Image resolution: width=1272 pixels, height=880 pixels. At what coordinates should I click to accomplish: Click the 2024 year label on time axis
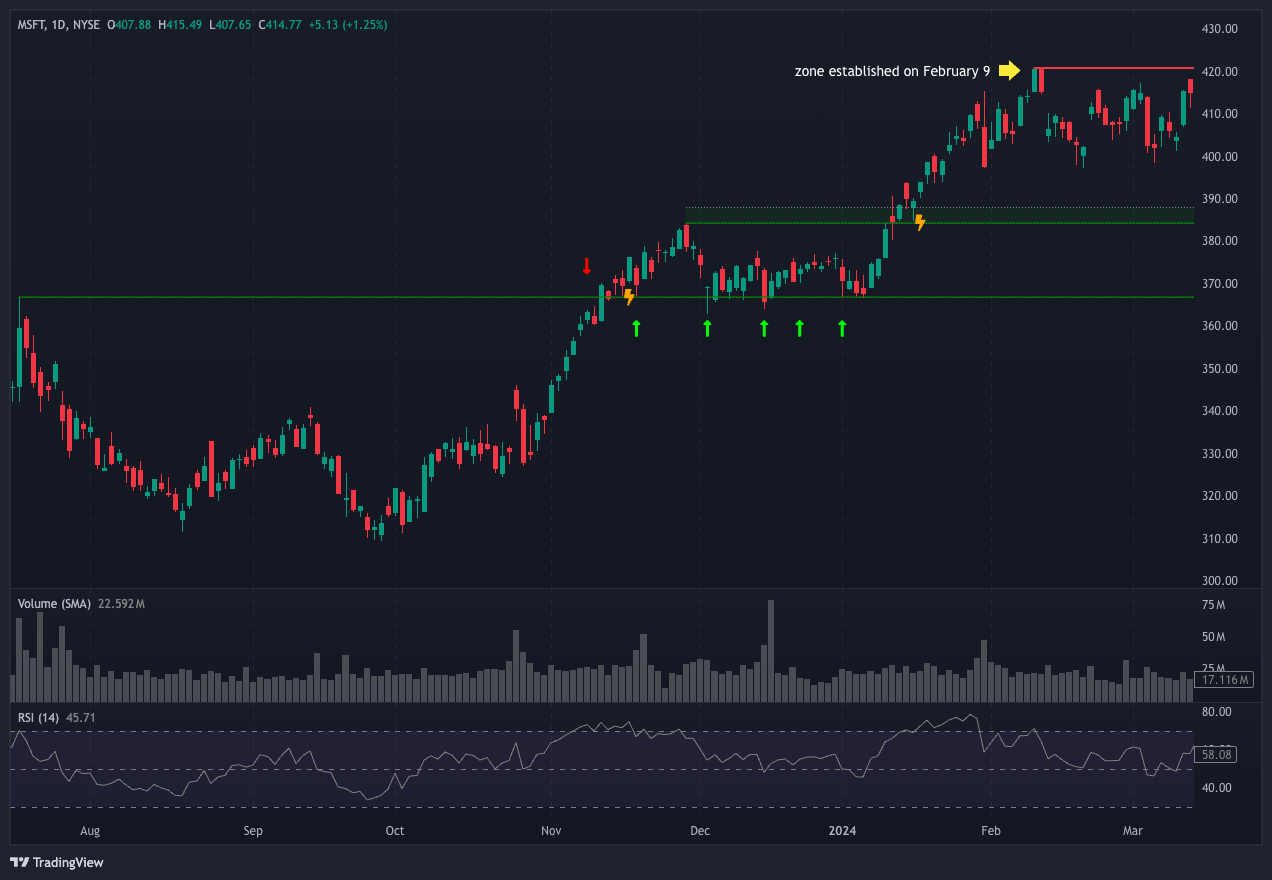(843, 831)
